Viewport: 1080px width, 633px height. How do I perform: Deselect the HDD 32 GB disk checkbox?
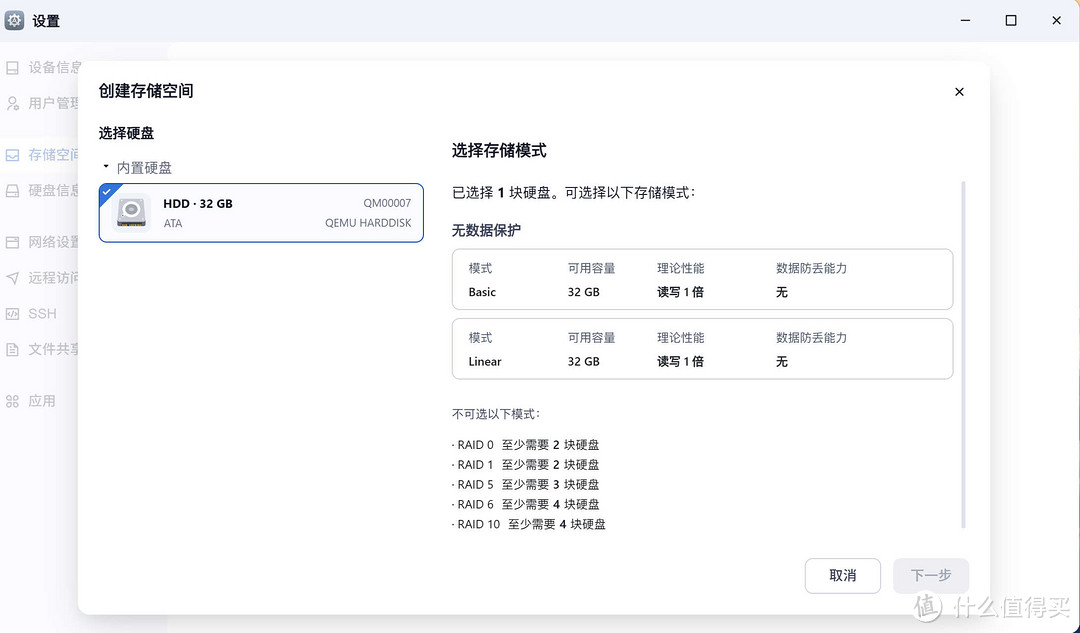coord(108,189)
